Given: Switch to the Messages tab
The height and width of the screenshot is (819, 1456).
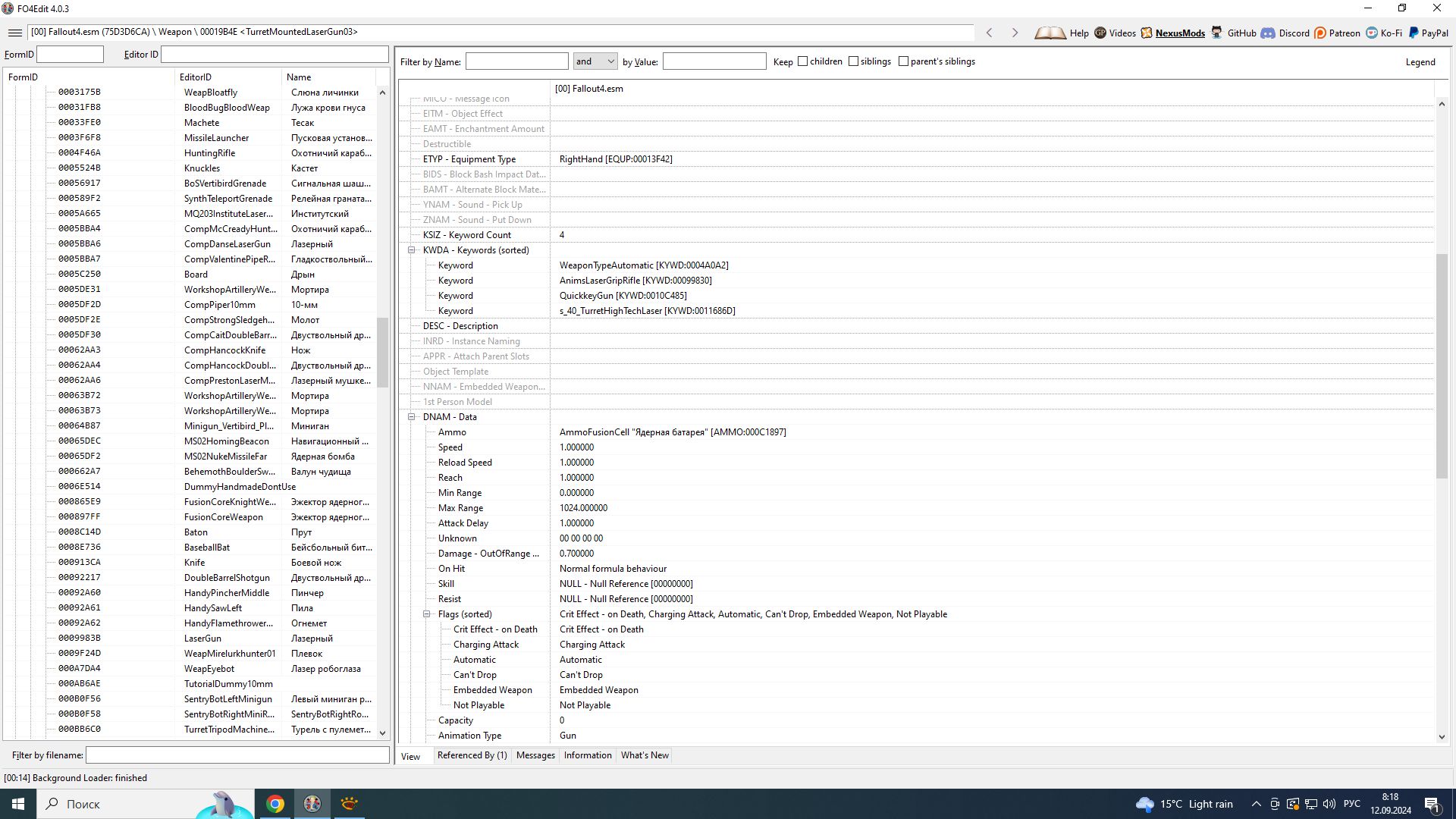Looking at the screenshot, I should point(535,755).
